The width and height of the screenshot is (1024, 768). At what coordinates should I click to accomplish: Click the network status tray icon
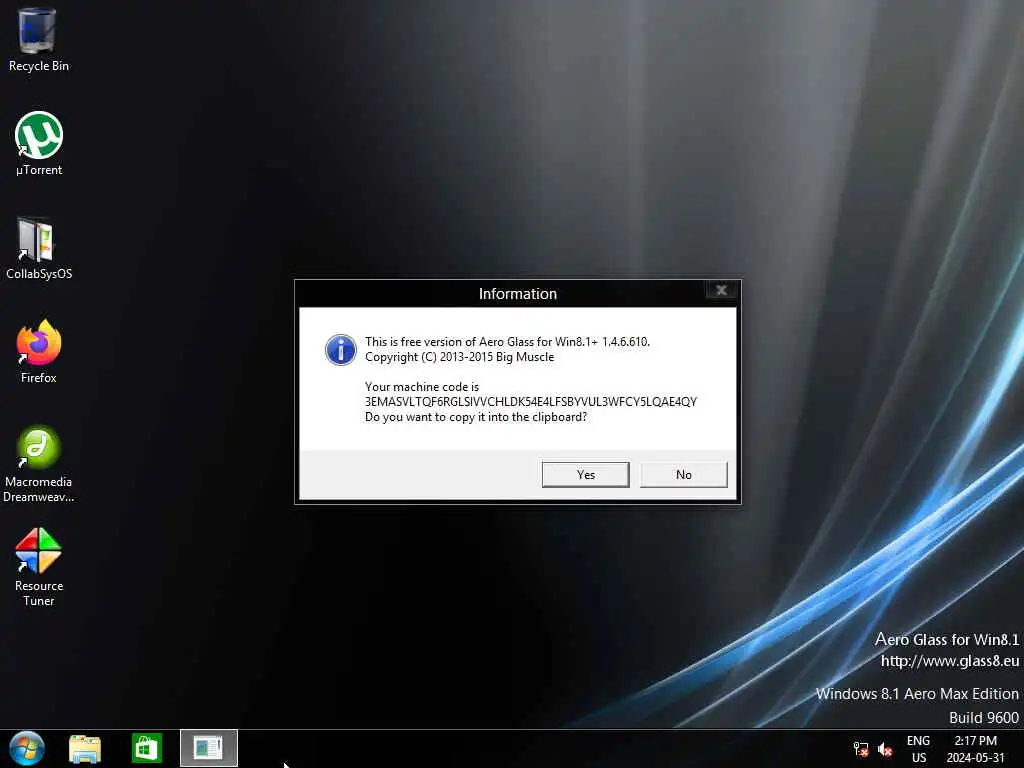[861, 749]
